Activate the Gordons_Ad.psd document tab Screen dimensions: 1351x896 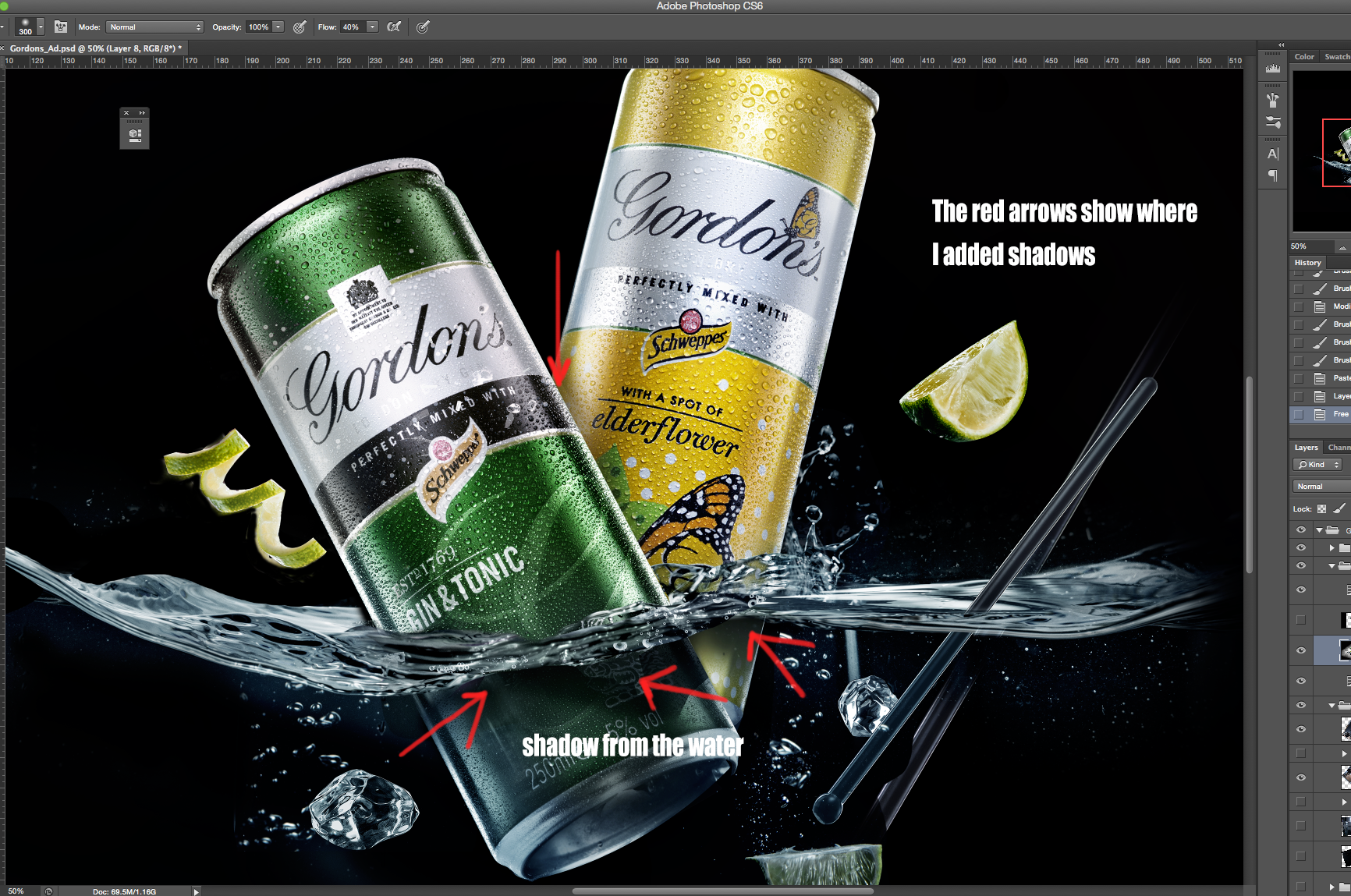coord(96,48)
